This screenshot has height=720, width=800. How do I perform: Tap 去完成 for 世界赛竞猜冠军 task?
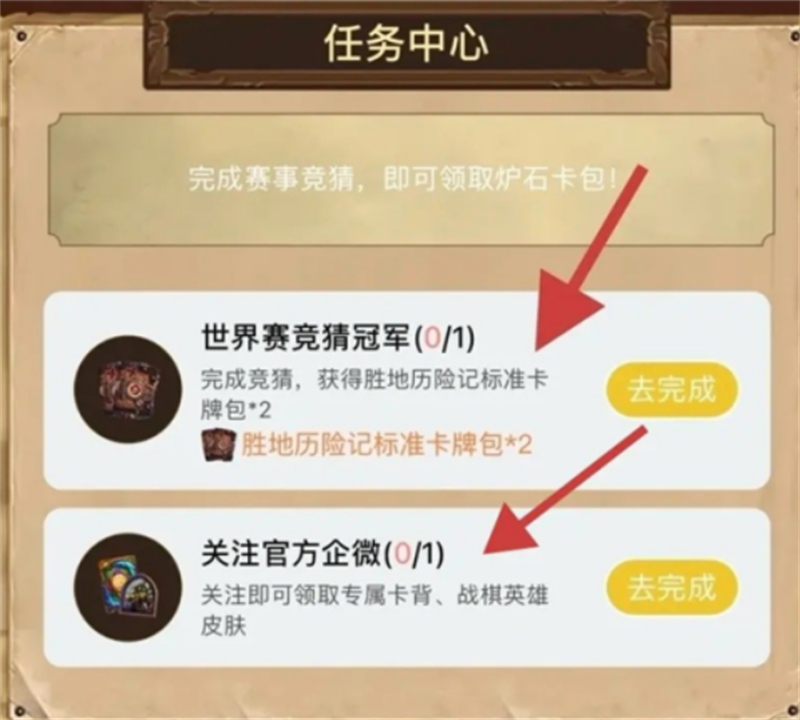click(672, 390)
